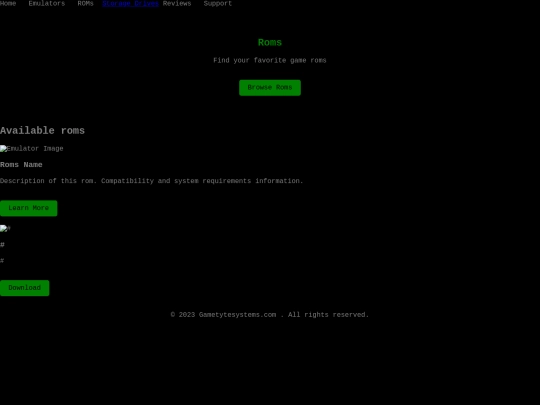
Task: Open the Storage Drives link
Action: pos(131,3)
